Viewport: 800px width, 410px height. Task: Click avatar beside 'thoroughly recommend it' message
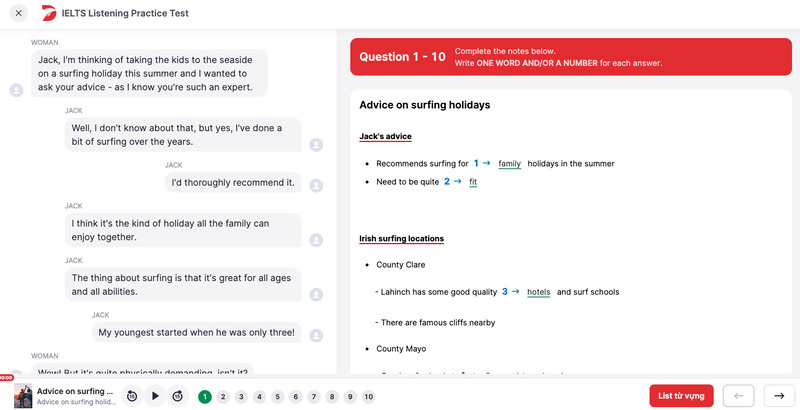[316, 186]
